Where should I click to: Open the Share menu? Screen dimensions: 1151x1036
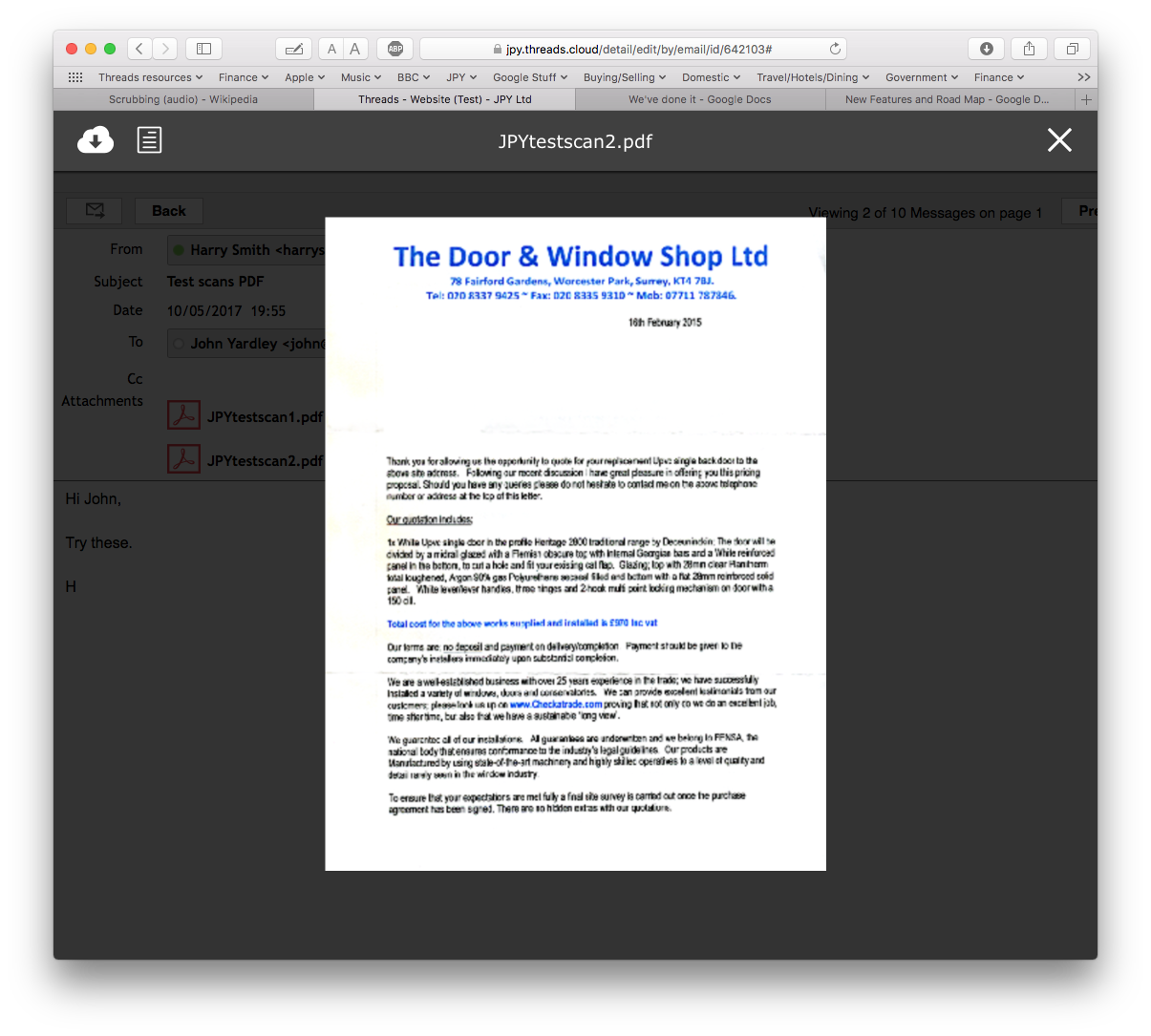[x=1029, y=49]
